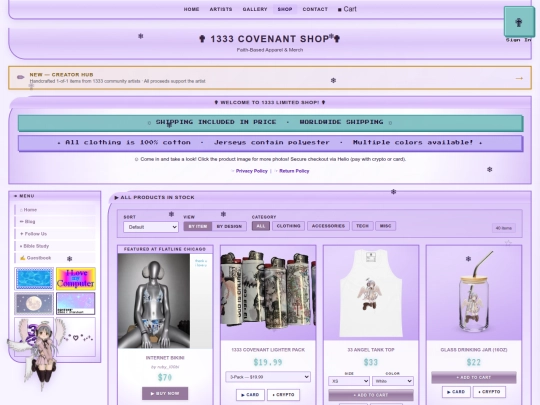This screenshot has width=540, height=405.
Task: Open Blog in the sidebar menu
Action: [55, 222]
